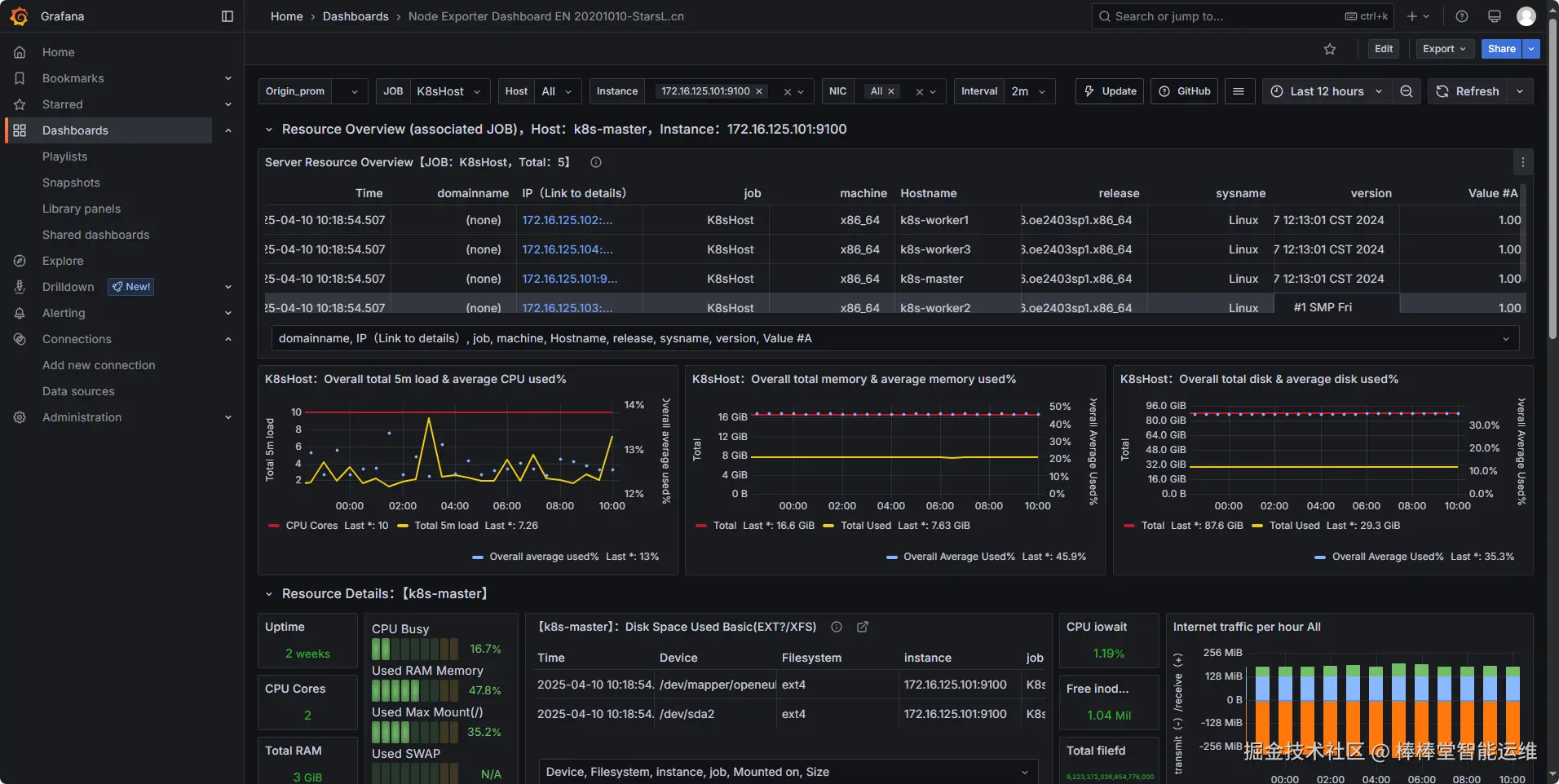Open Explore in the sidebar
The image size is (1559, 784).
pos(63,261)
